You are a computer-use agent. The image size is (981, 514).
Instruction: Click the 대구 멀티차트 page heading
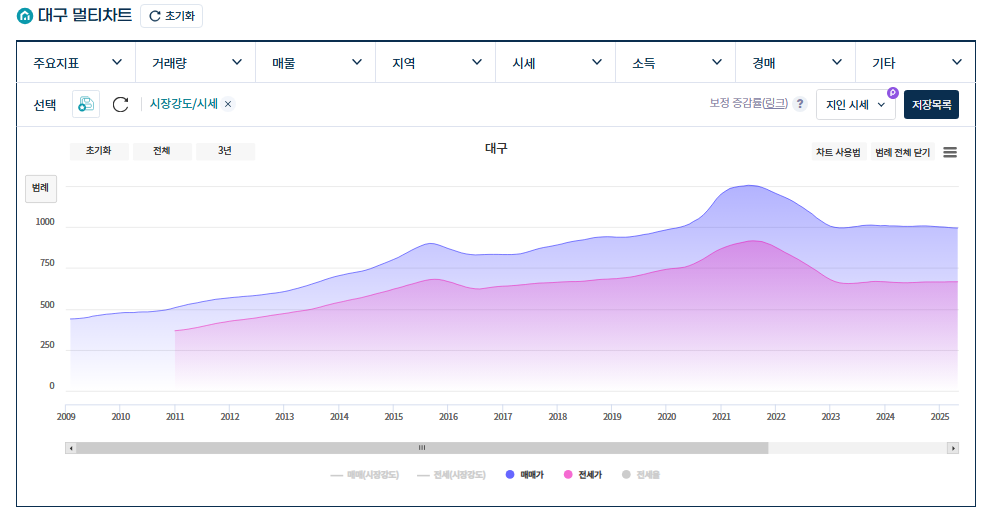pos(84,15)
